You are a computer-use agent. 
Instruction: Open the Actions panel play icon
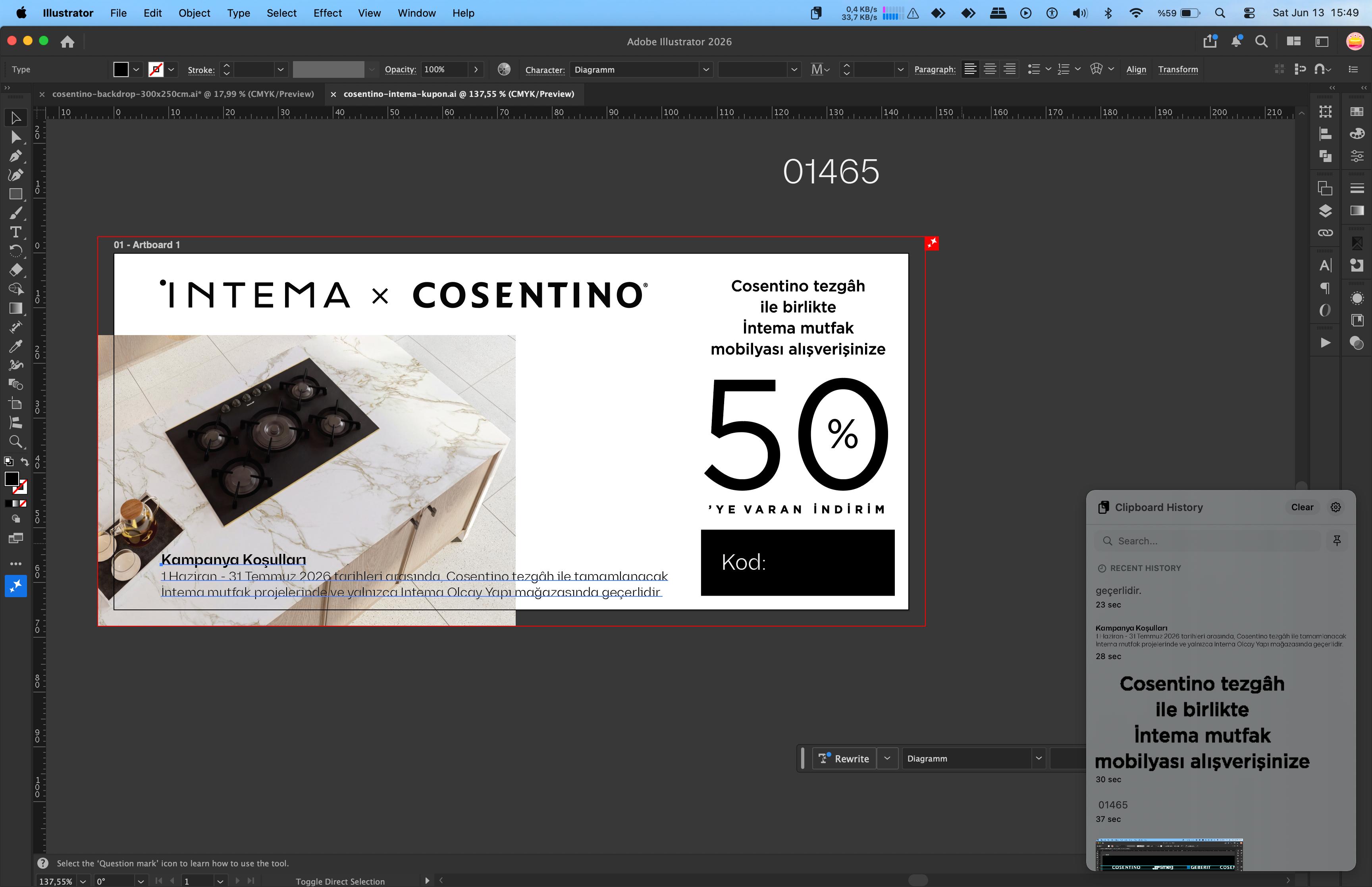[x=1326, y=343]
